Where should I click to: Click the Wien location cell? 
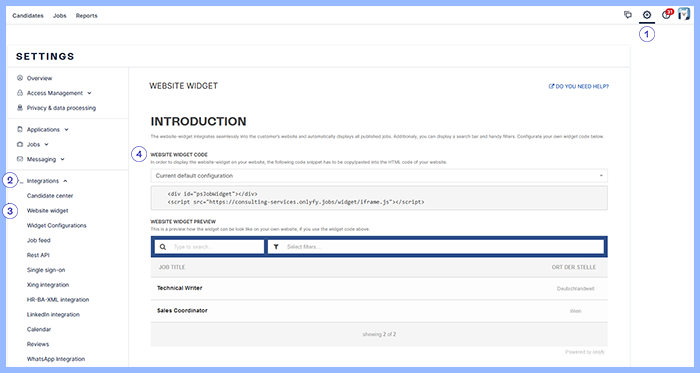point(575,311)
